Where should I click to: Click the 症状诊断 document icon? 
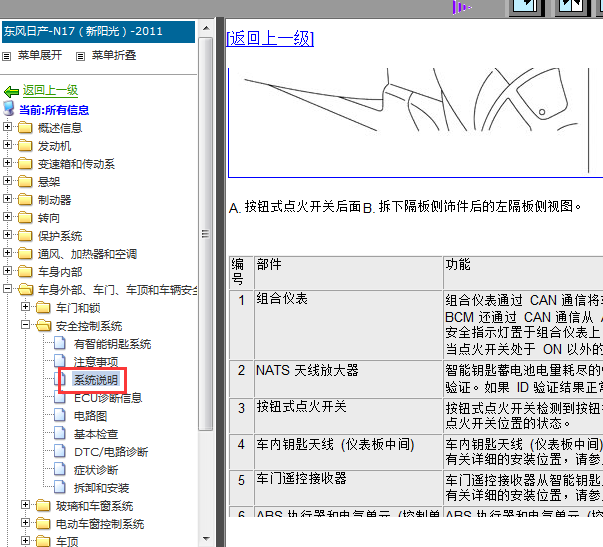point(60,469)
